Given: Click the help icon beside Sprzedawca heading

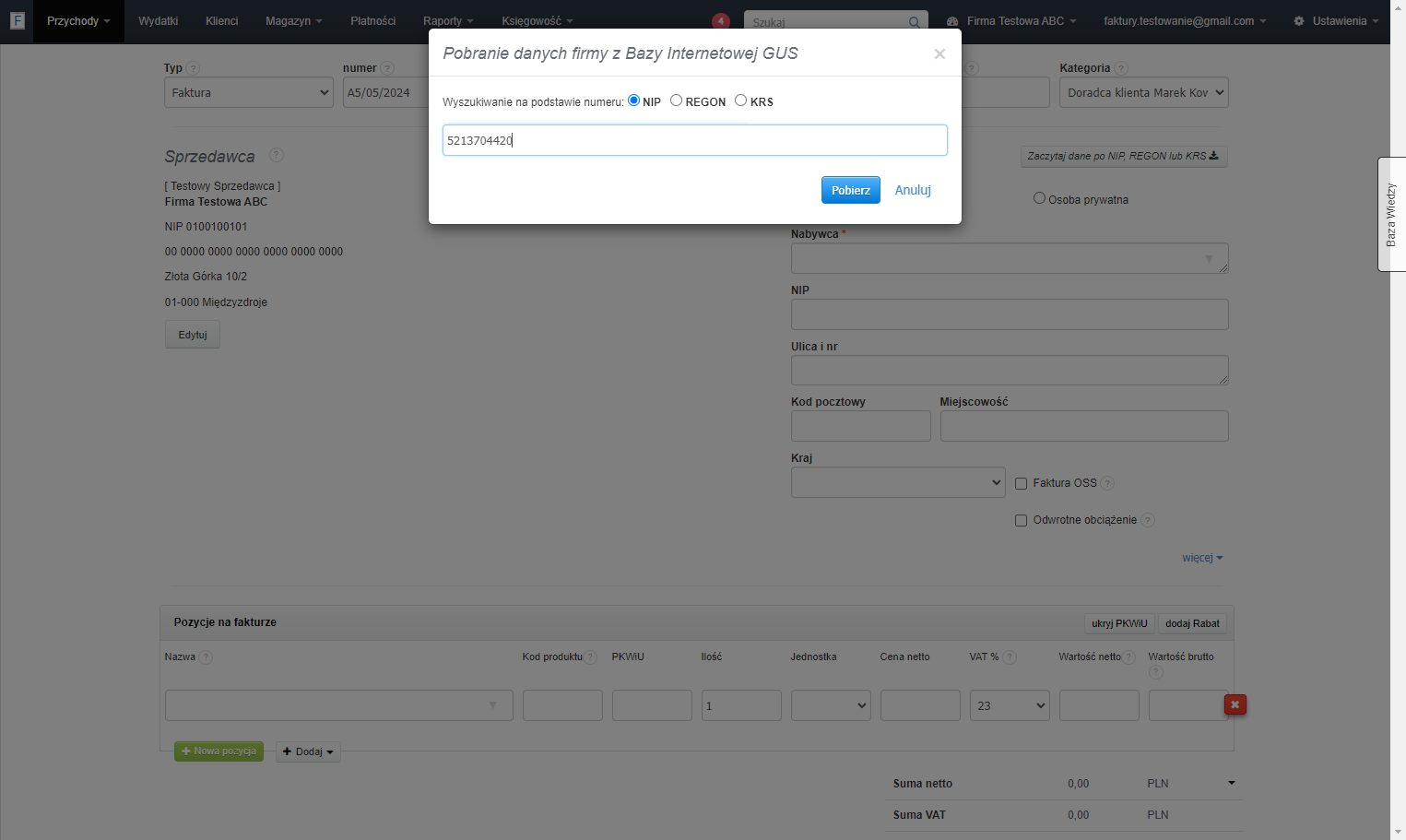Looking at the screenshot, I should 277,155.
